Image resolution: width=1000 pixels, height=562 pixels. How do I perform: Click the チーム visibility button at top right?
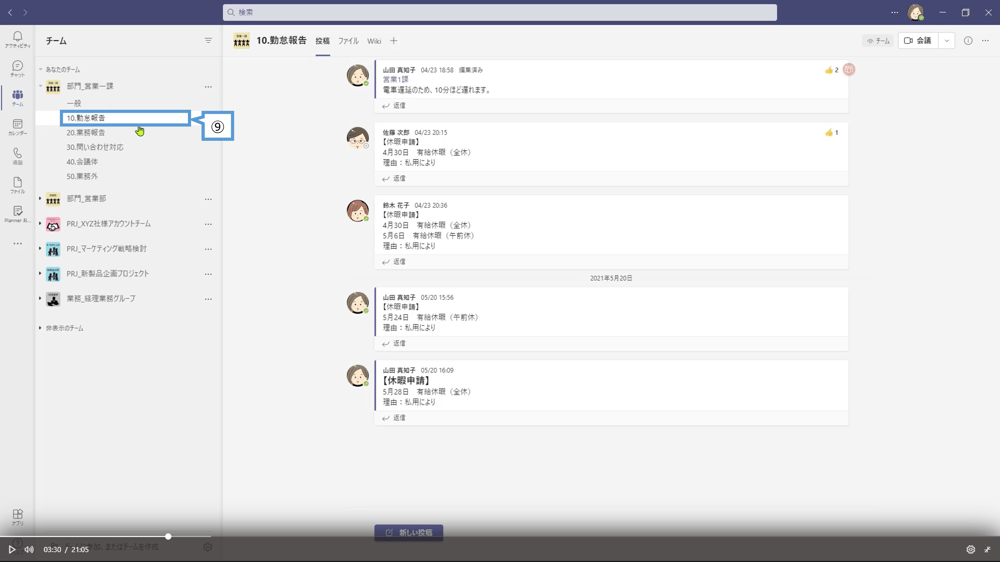tap(878, 41)
